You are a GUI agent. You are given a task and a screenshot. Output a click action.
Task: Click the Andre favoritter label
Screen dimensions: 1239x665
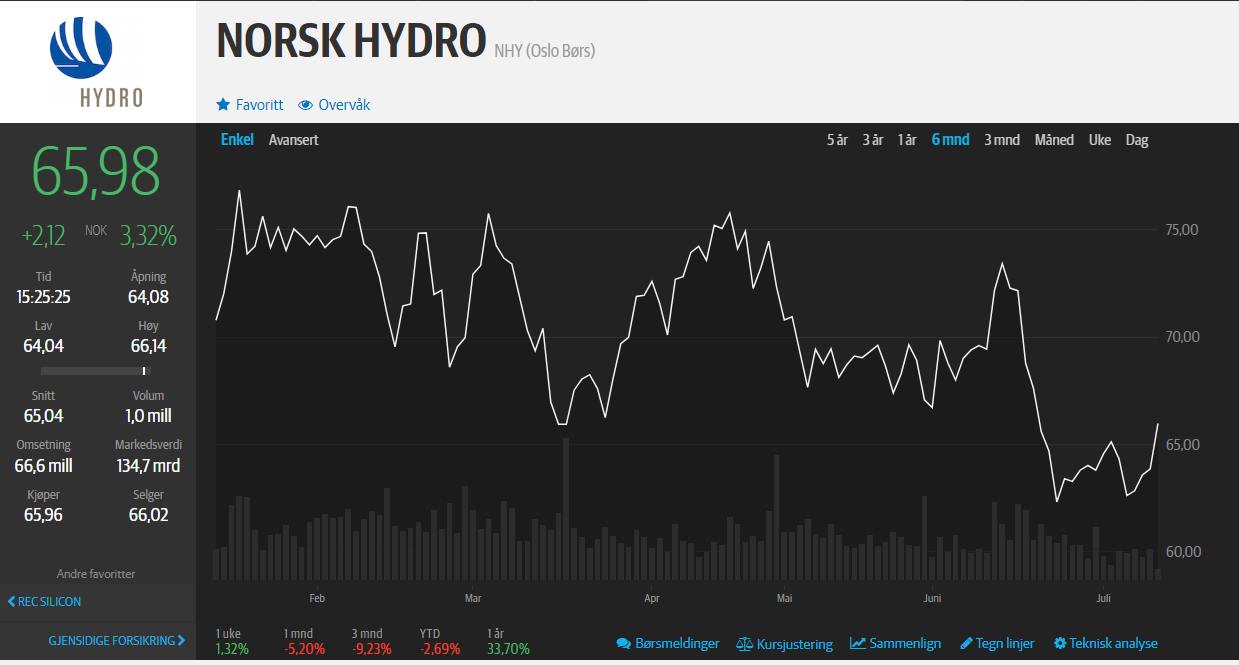(x=96, y=574)
